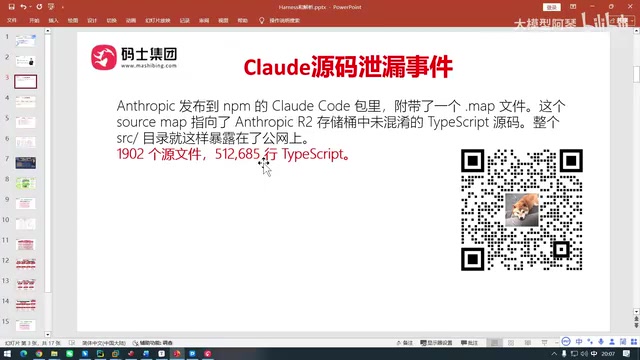Switch to the 插入 (Insert) ribbon tab
640x360 pixels.
[x=53, y=20]
